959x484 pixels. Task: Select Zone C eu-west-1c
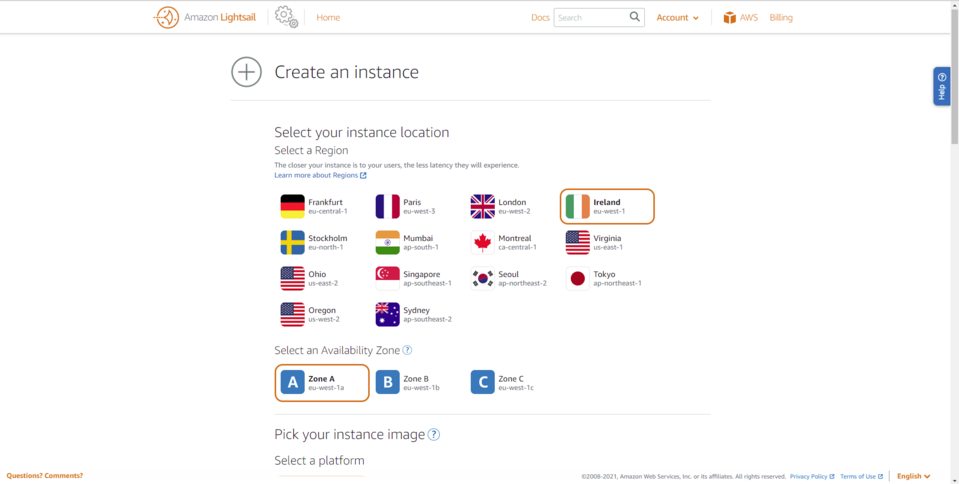[511, 383]
